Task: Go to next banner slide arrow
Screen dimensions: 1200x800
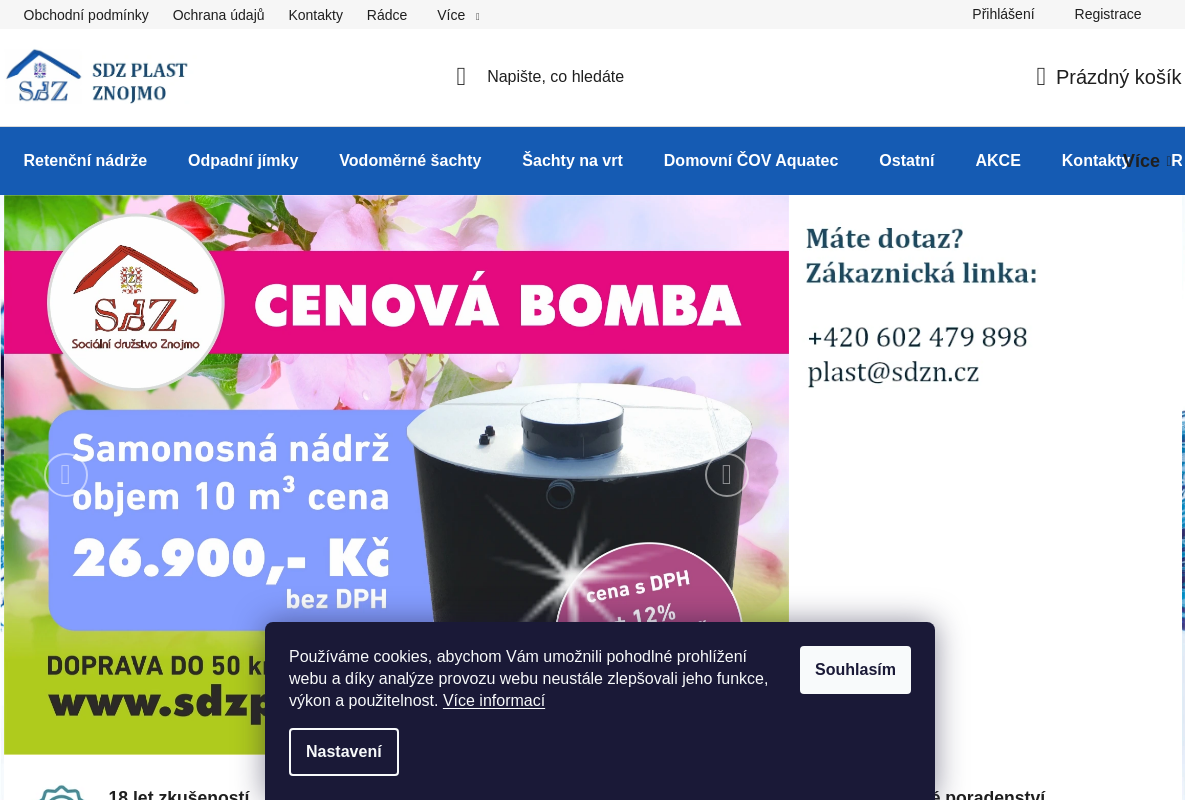Action: click(x=727, y=475)
